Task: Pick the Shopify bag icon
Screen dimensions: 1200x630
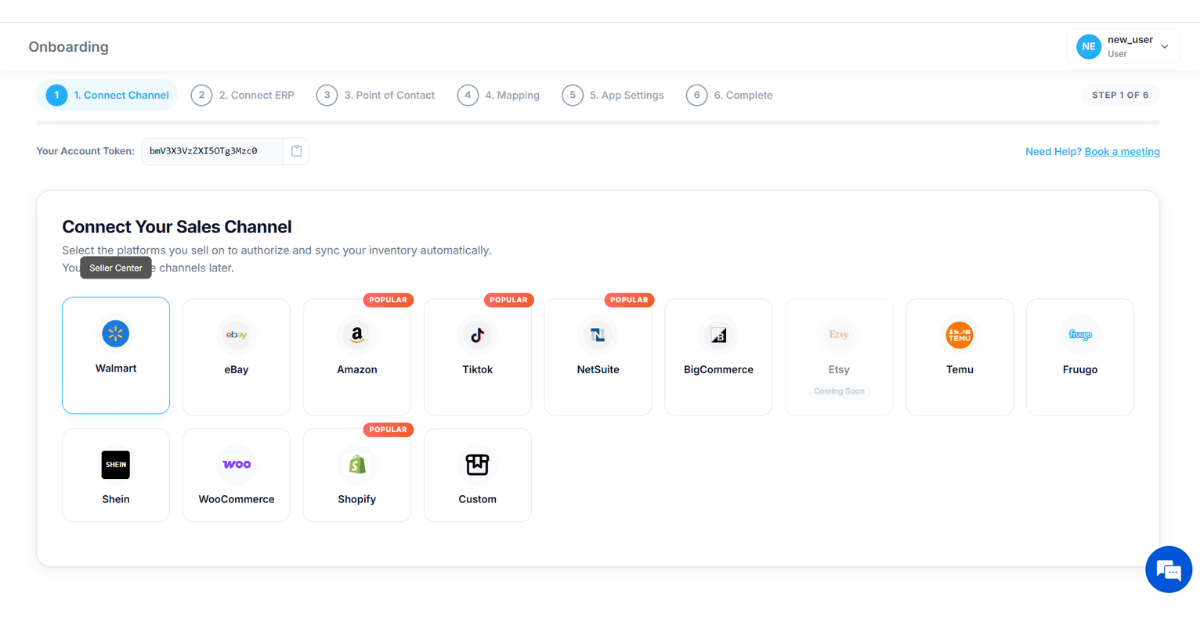Action: point(357,465)
